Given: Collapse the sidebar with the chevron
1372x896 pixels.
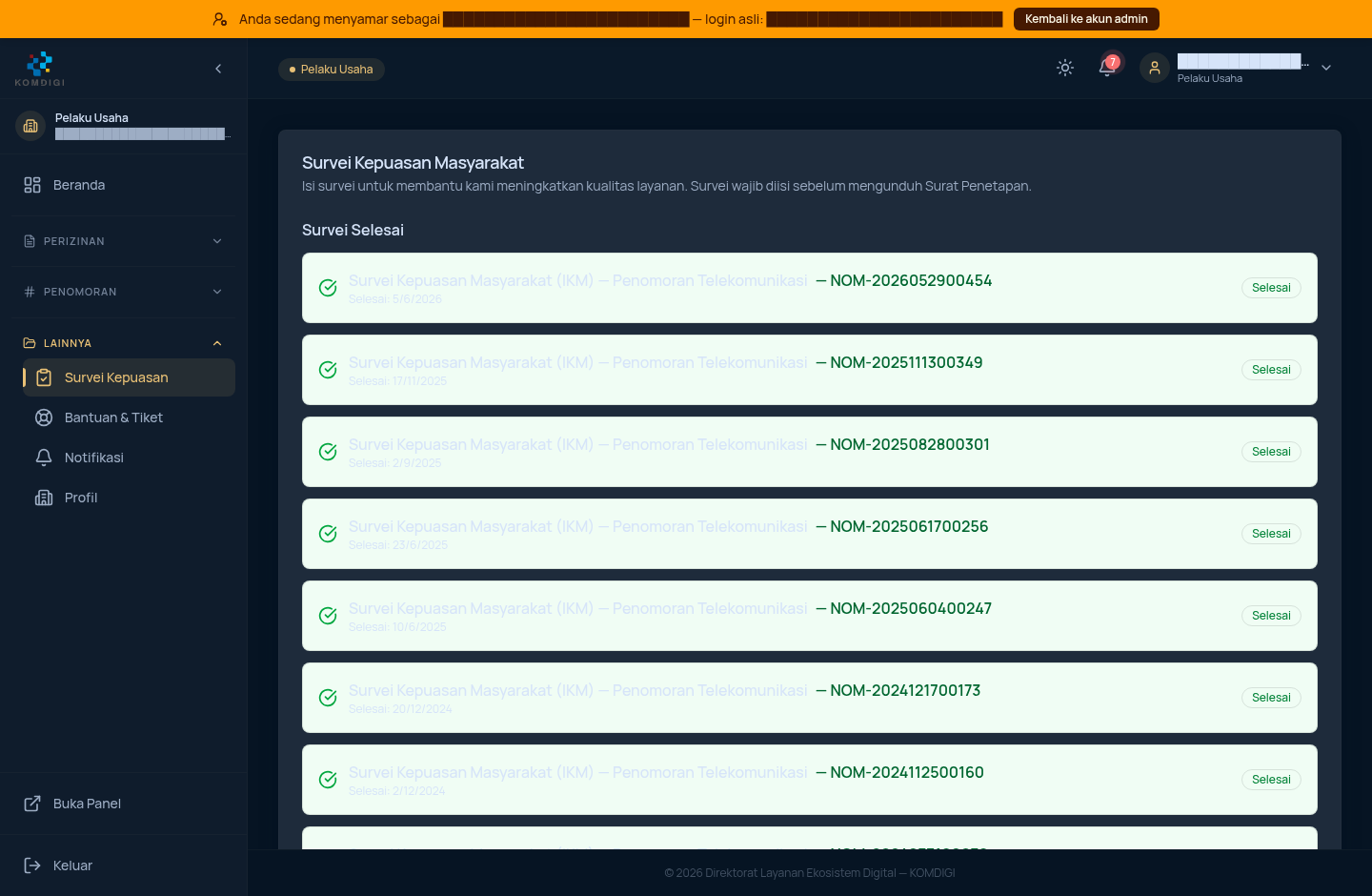Looking at the screenshot, I should tap(218, 69).
